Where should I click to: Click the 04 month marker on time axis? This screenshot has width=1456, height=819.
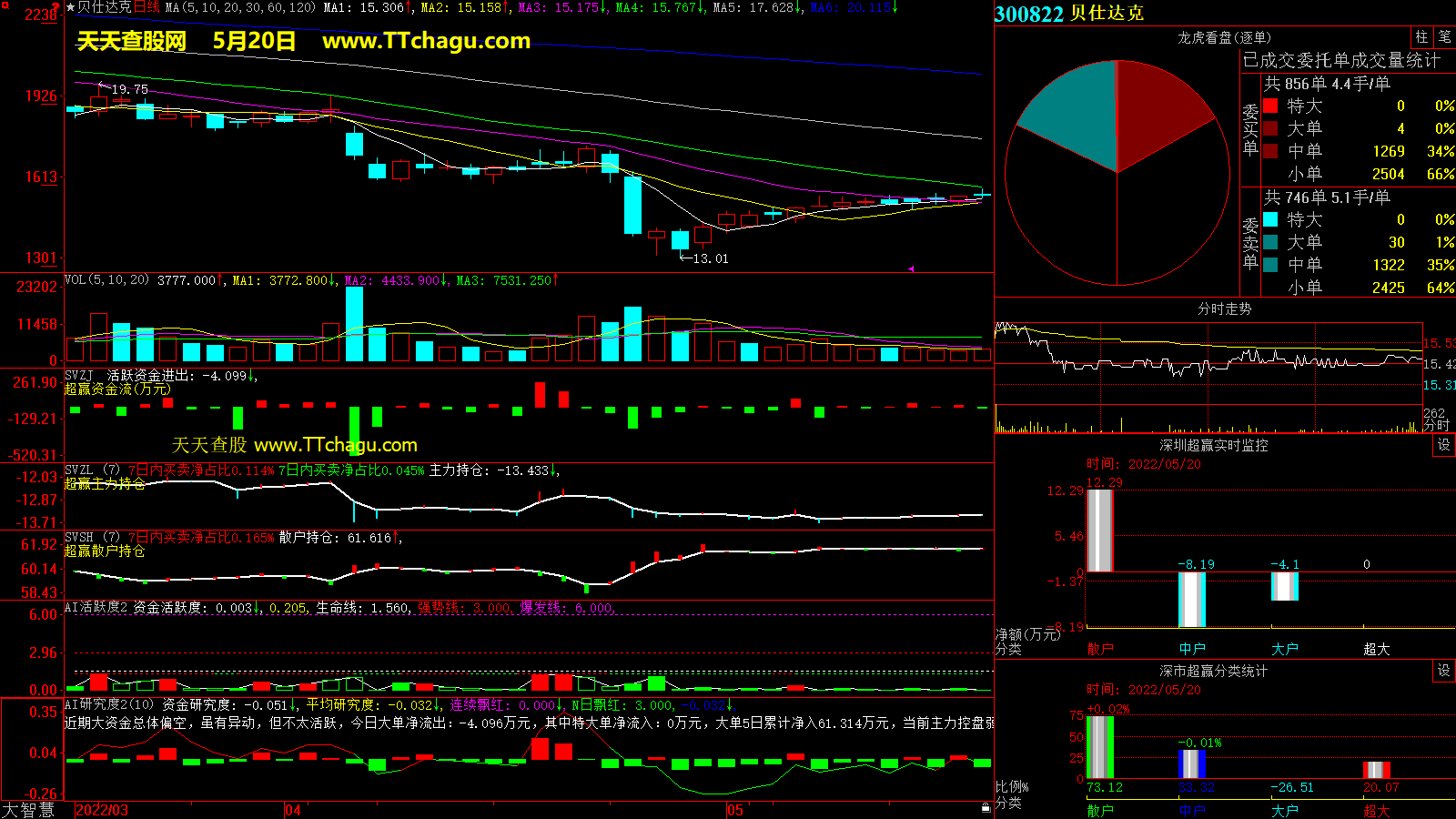293,810
